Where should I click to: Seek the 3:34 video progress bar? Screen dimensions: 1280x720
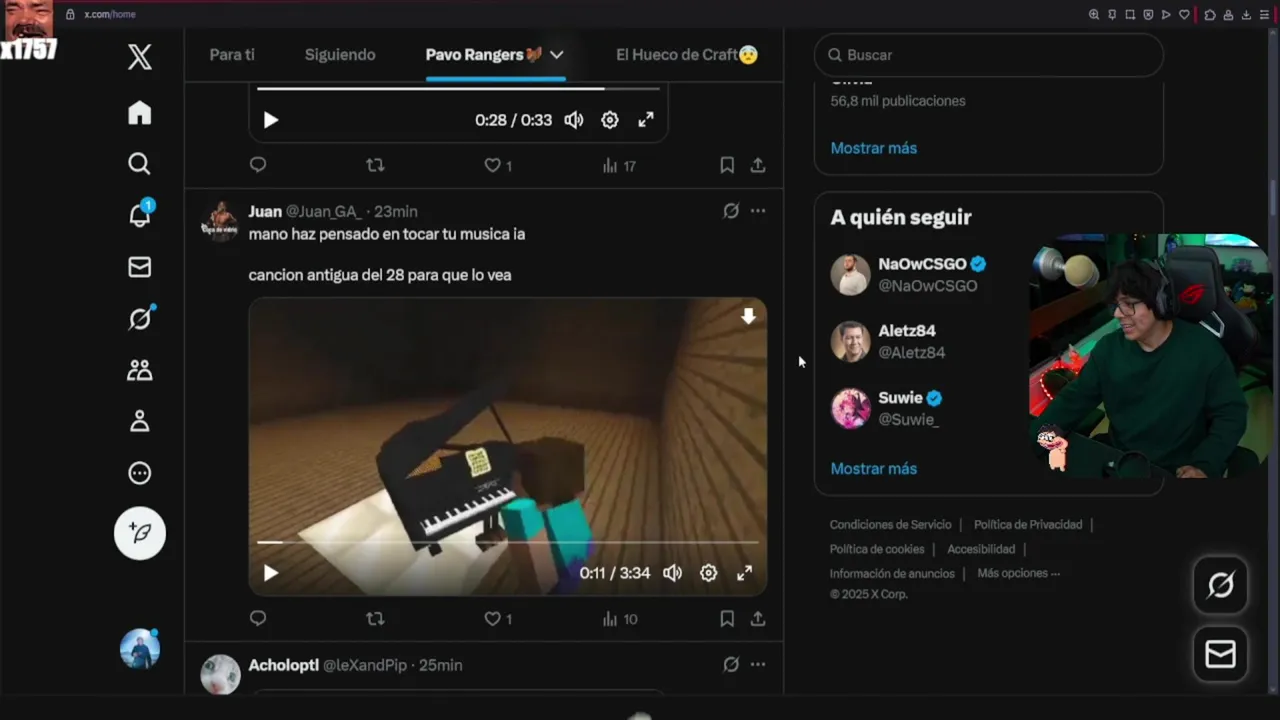pyautogui.click(x=508, y=542)
